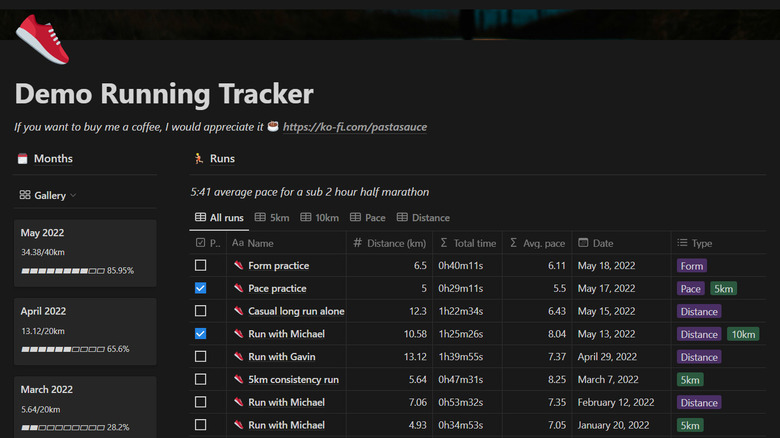Click the shoe icon on Run with Gavin row
780x438 pixels.
pyautogui.click(x=239, y=357)
